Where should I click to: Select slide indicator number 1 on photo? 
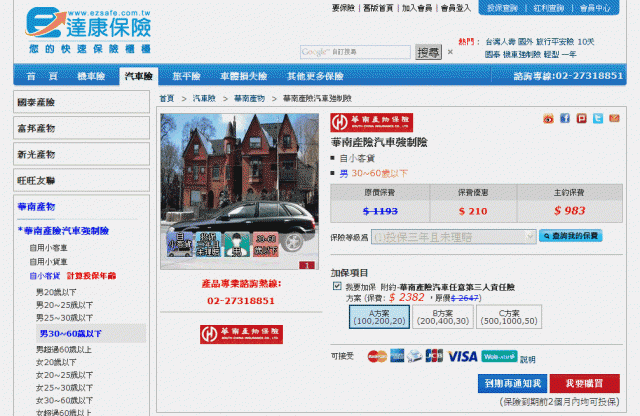point(307,265)
